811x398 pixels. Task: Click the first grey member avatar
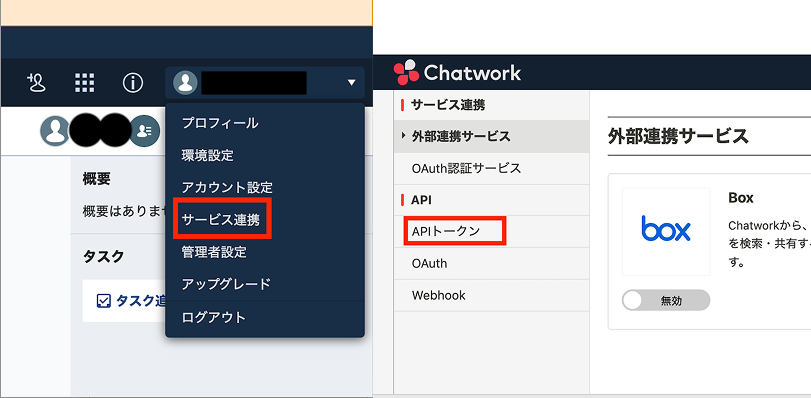coord(55,131)
